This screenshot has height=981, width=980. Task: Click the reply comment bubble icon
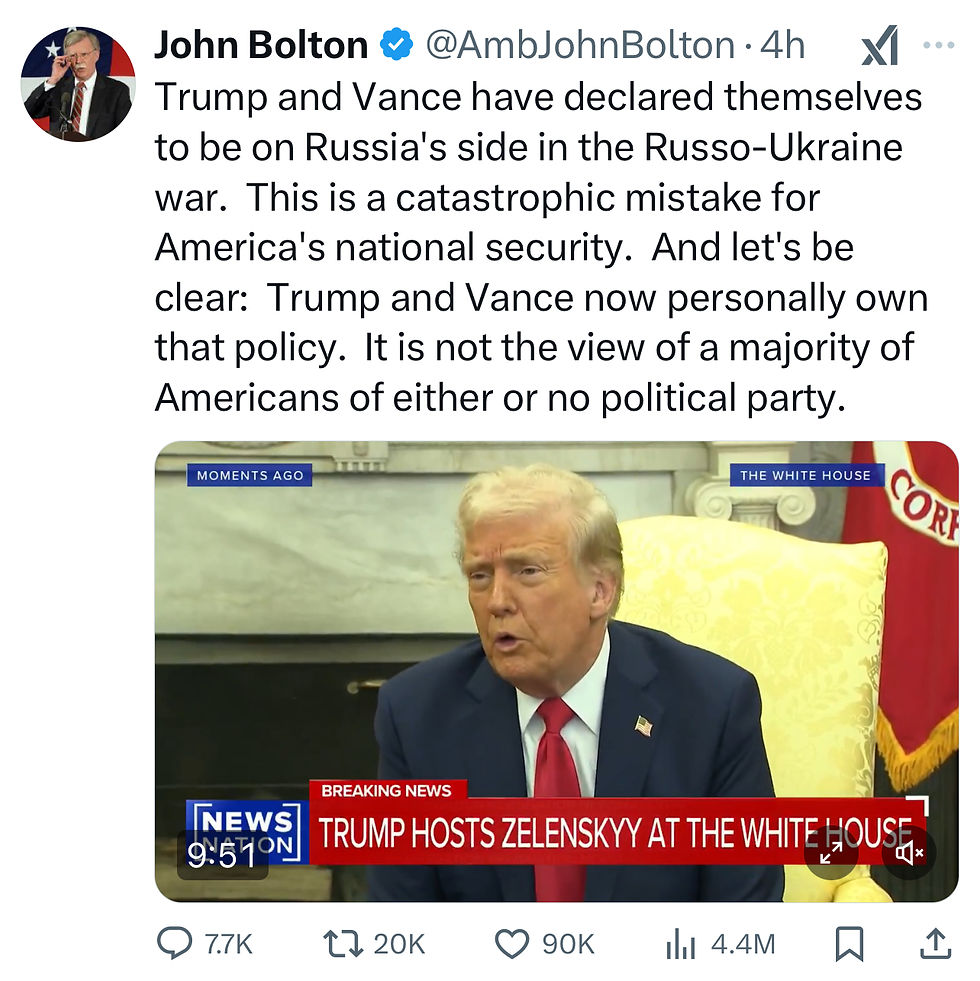[x=174, y=943]
